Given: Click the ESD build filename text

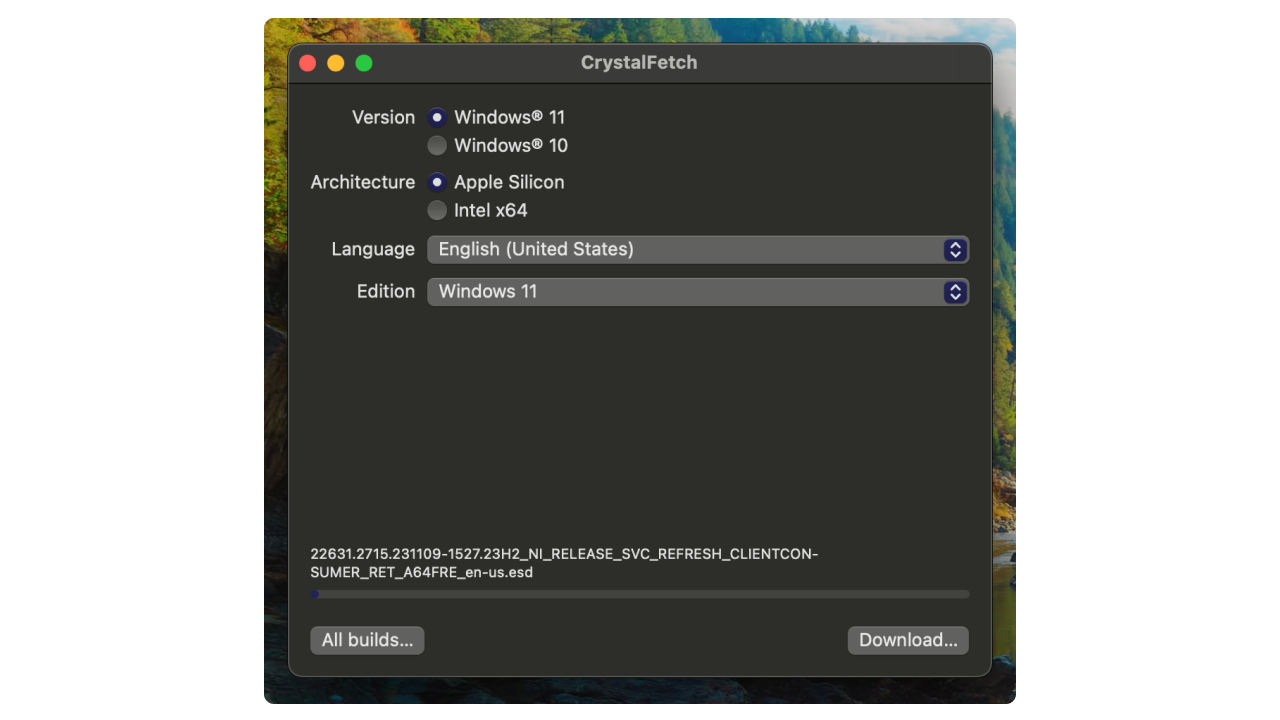Looking at the screenshot, I should click(x=565, y=562).
